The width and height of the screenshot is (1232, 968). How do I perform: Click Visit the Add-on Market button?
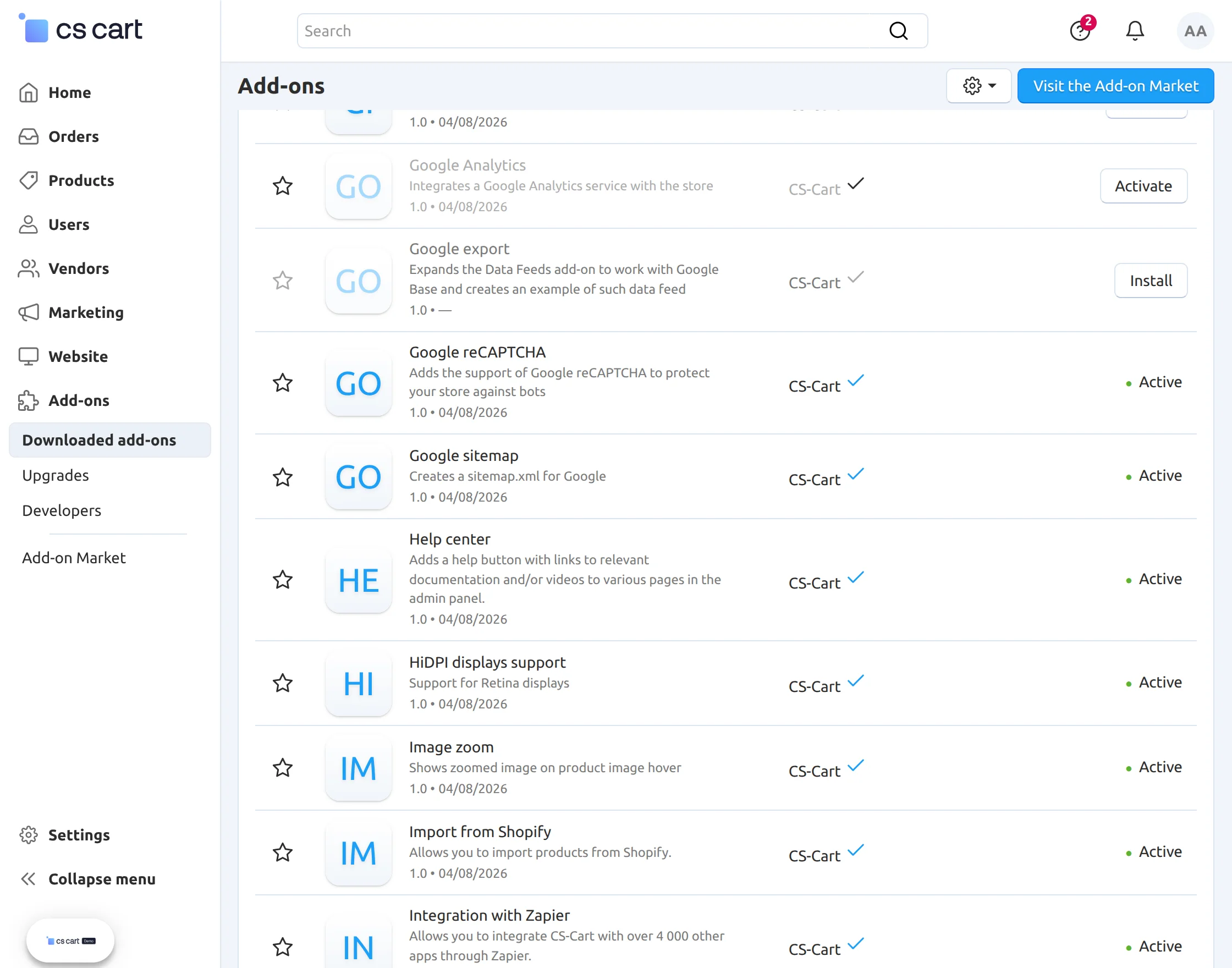pyautogui.click(x=1115, y=86)
